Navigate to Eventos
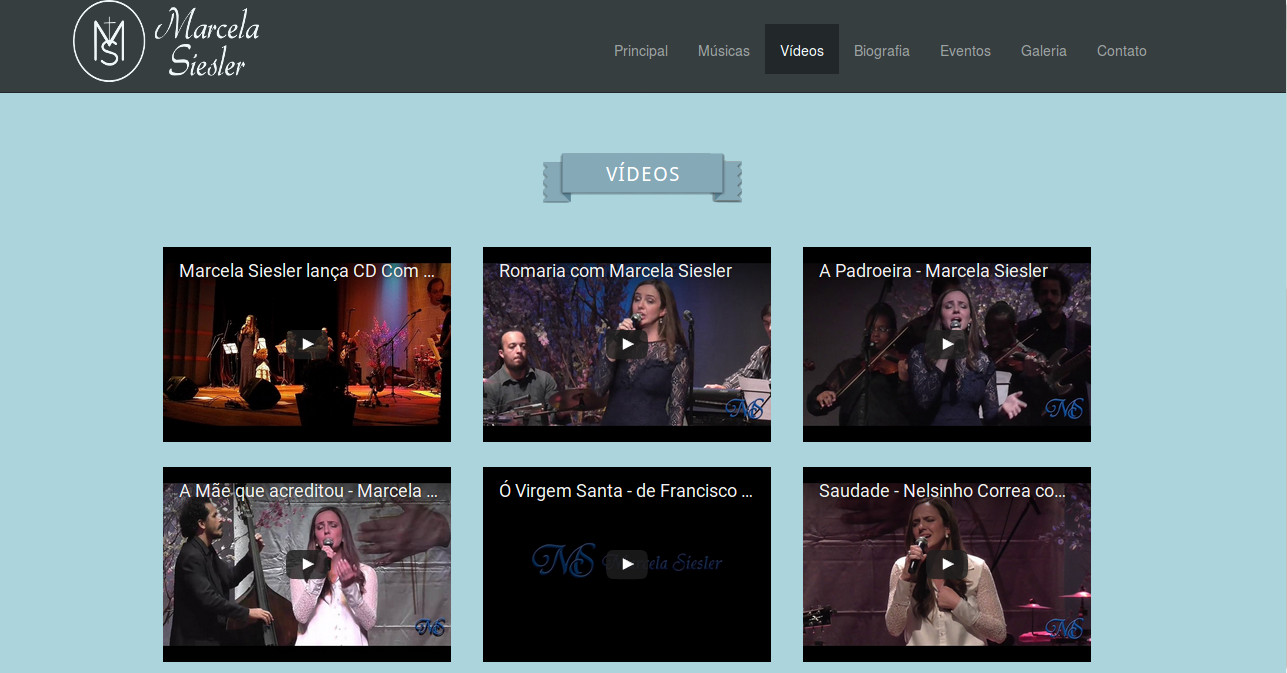The image size is (1287, 673). click(x=965, y=50)
